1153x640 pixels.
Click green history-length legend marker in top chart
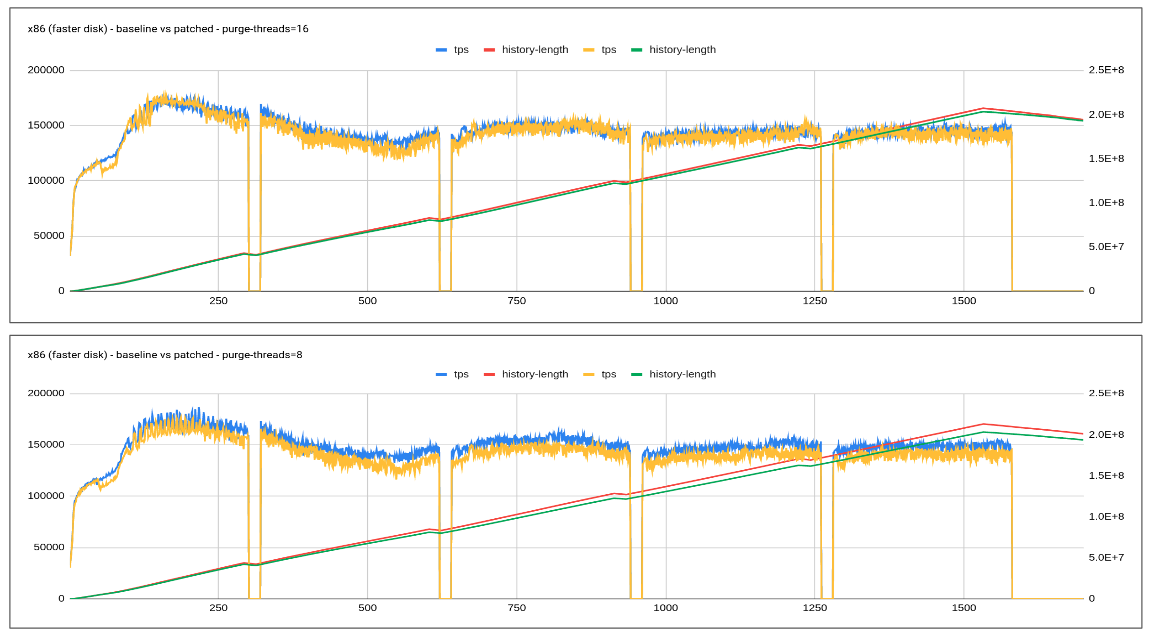[637, 50]
